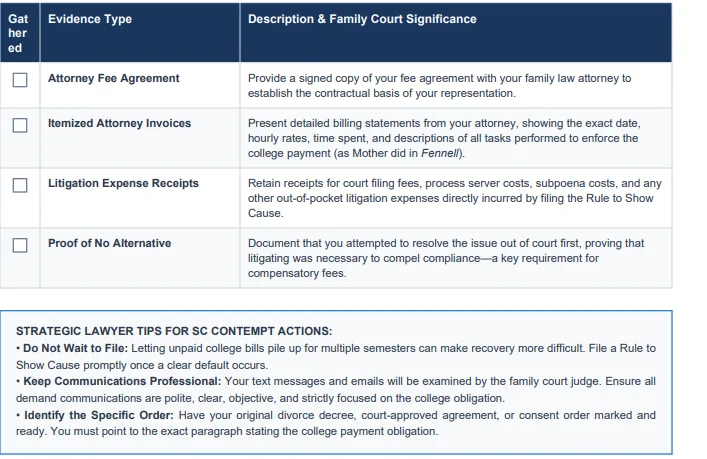Select the Itemized Attorney Invoices label

[119, 123]
